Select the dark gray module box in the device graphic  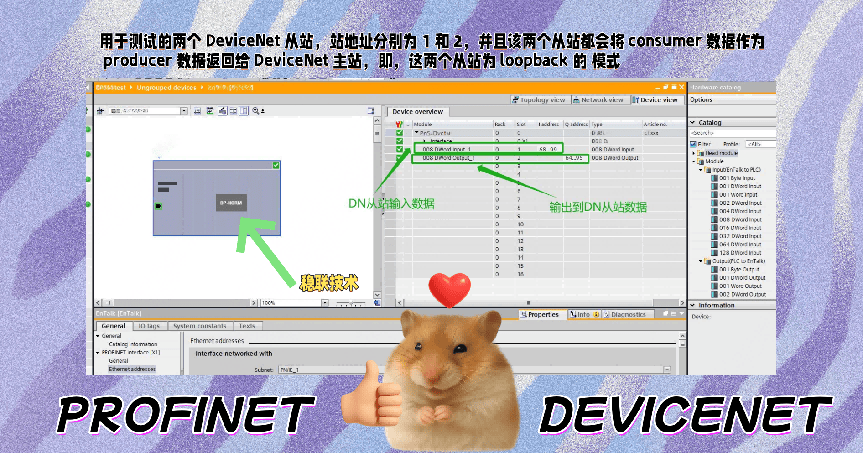tap(231, 203)
